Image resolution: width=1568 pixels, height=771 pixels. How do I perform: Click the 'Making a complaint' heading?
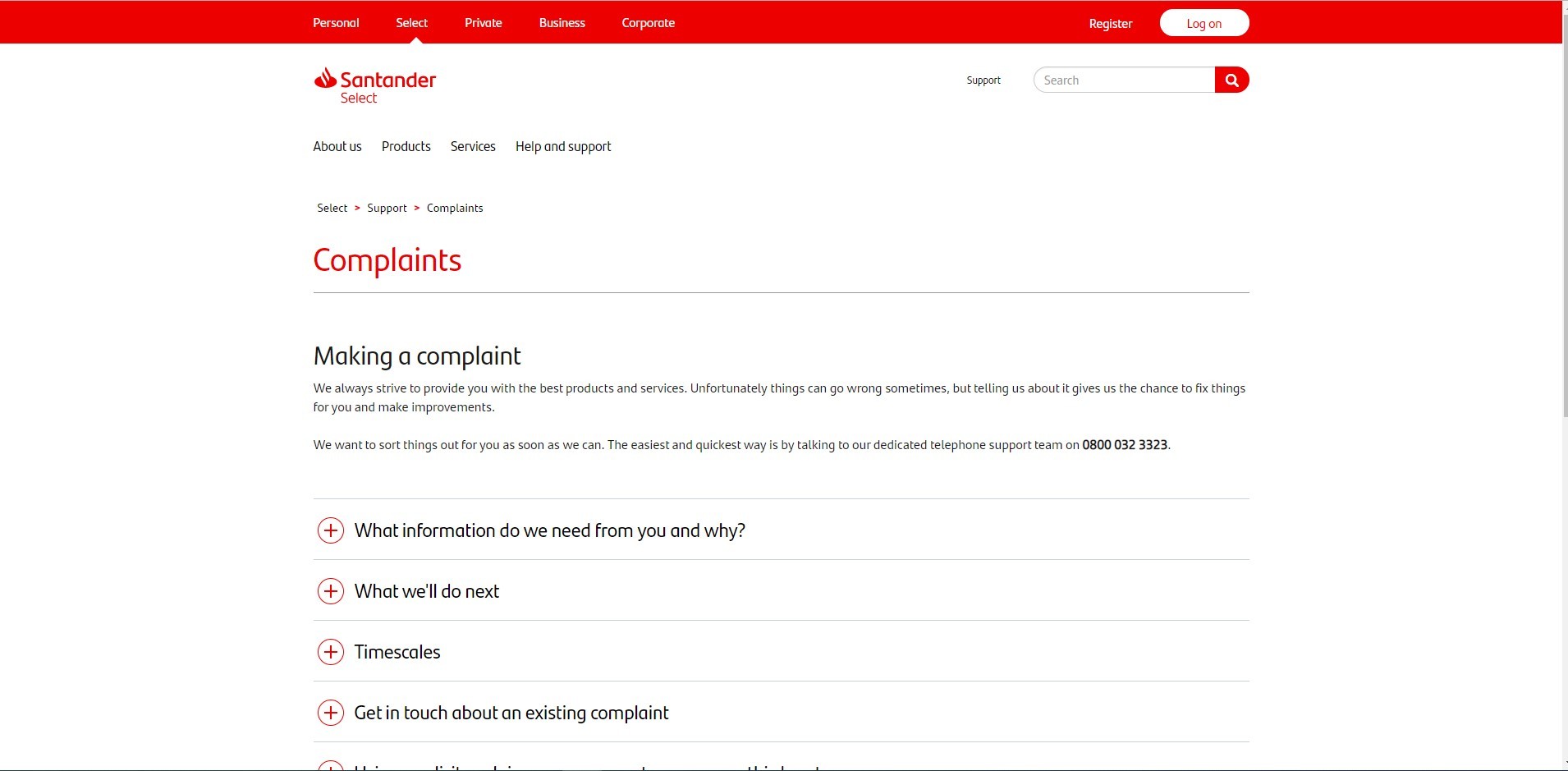point(417,356)
